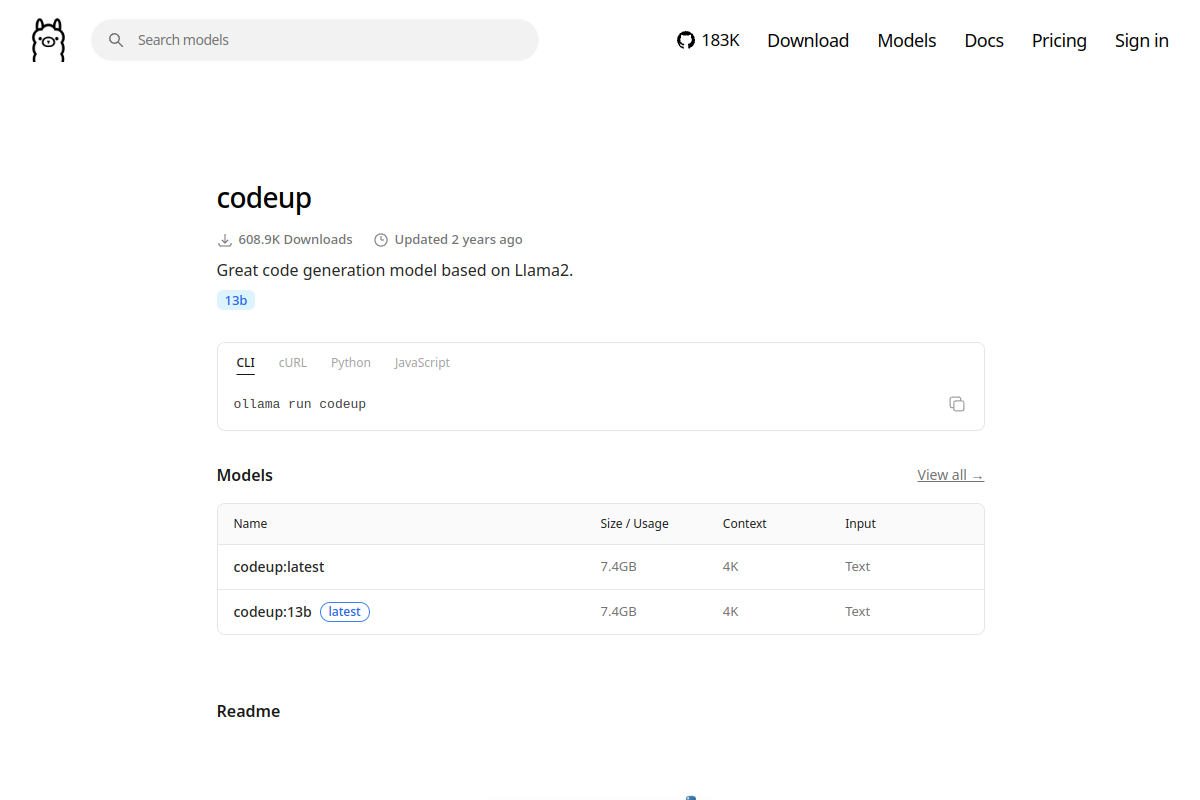Click the download arrow icon near 608.9K
Screen dimensions: 1200x800
click(225, 240)
